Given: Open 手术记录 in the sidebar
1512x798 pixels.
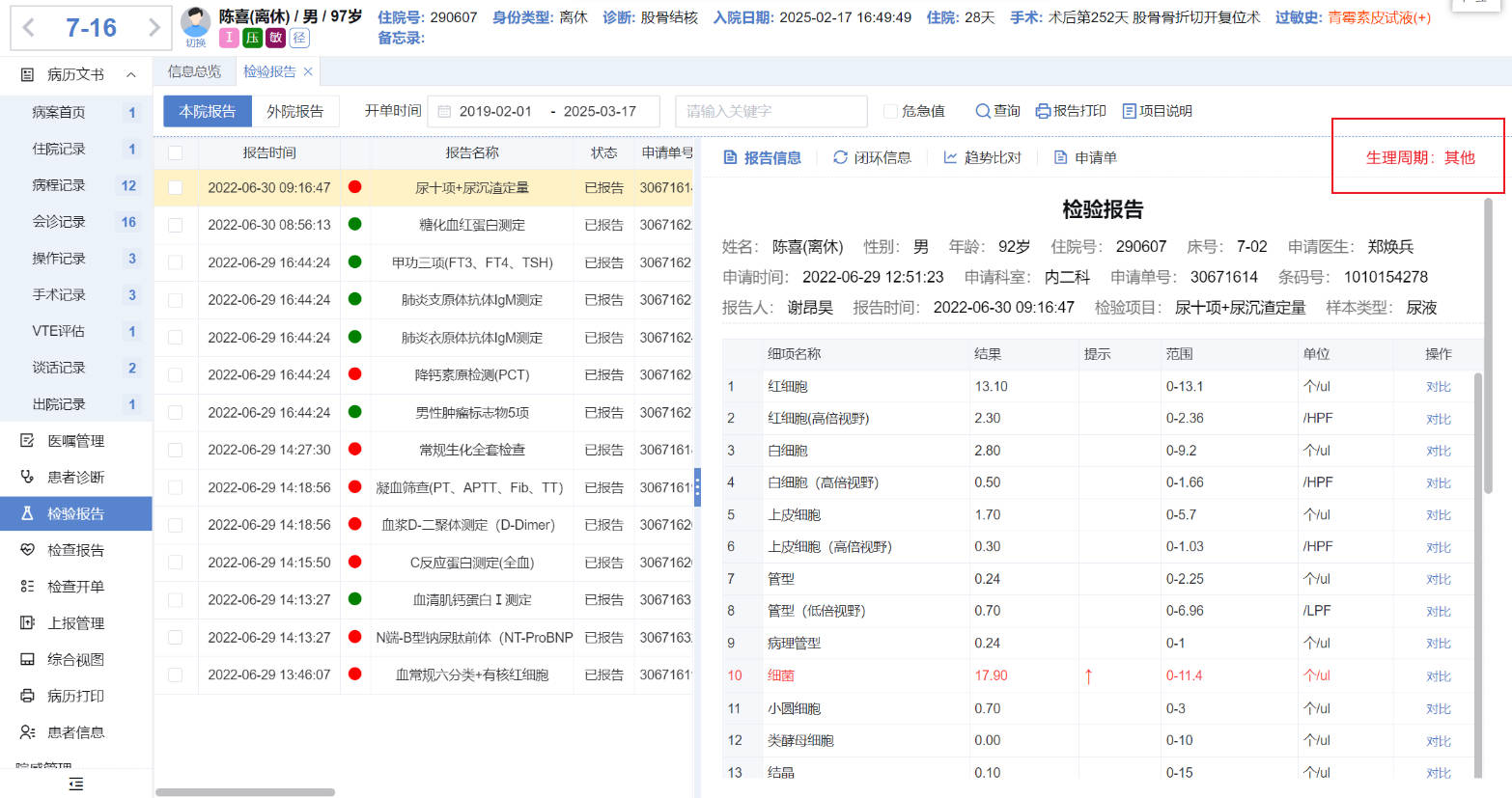Looking at the screenshot, I should 76,295.
